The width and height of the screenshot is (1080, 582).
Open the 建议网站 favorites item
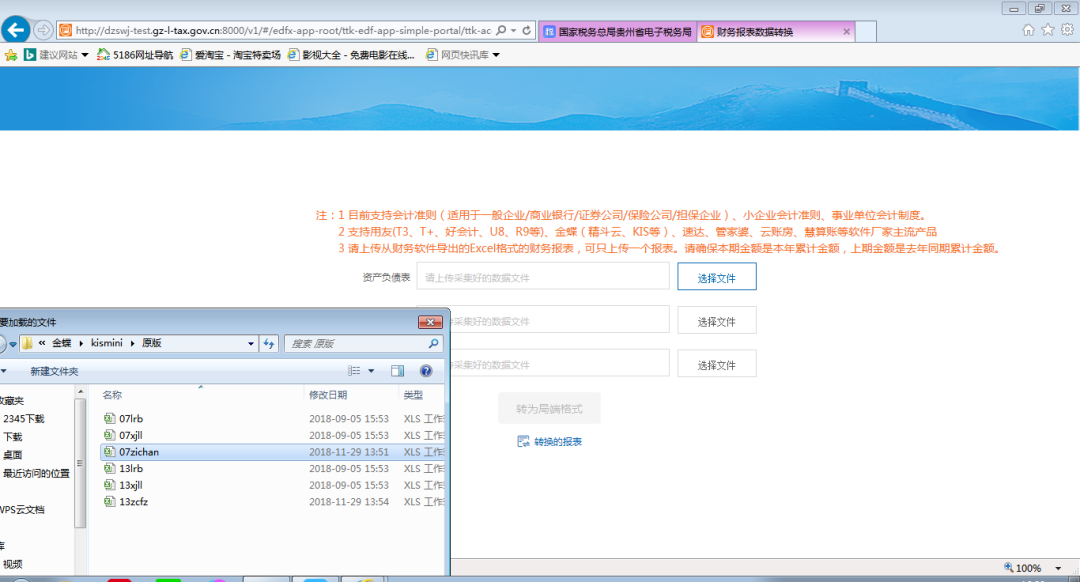pyautogui.click(x=56, y=55)
